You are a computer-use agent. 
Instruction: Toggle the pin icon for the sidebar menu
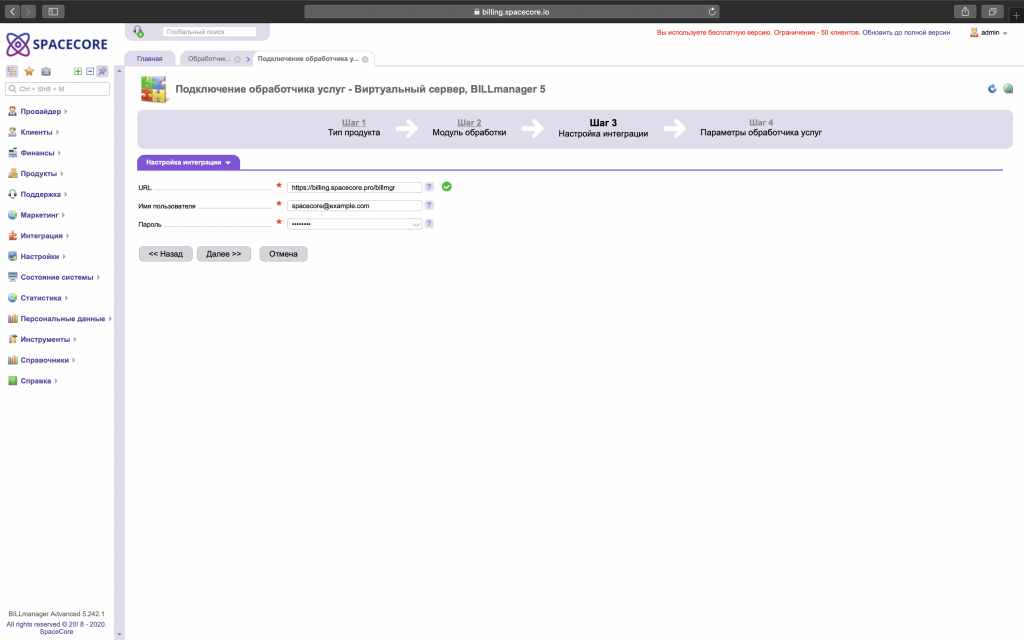click(x=103, y=71)
